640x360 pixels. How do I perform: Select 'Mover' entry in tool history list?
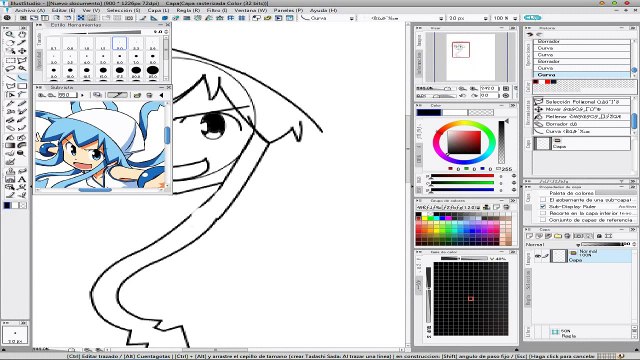pos(582,109)
